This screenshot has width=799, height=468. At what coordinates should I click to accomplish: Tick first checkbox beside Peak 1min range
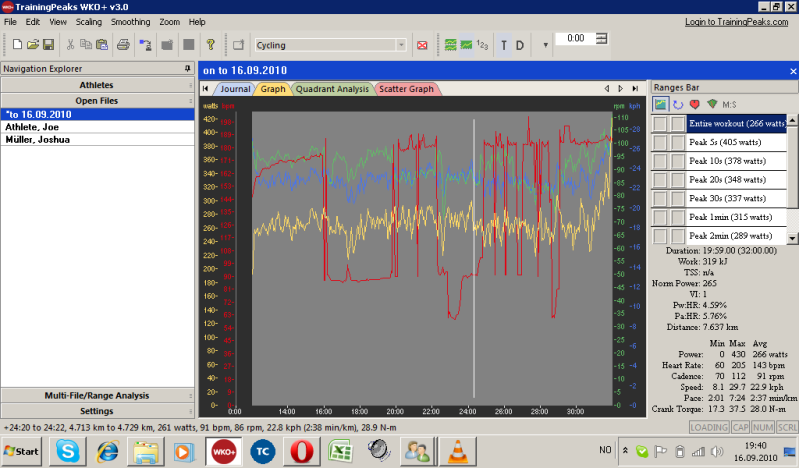[660, 217]
